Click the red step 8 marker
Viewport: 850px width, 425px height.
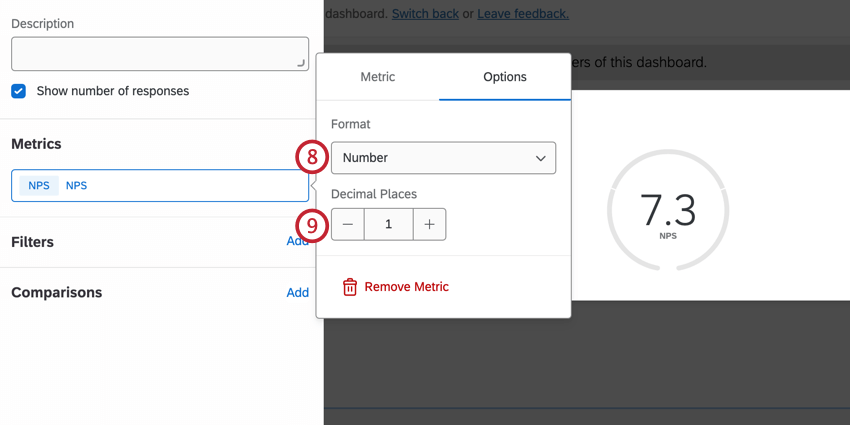click(x=312, y=158)
